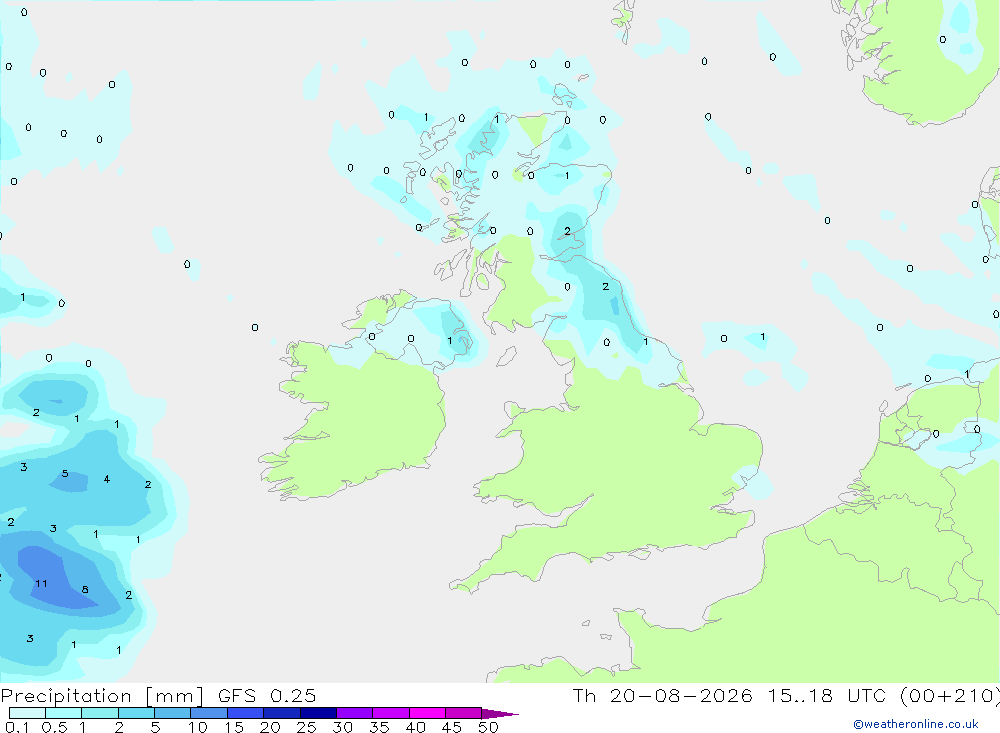Click the "15..18 UTC" time range text
This screenshot has height=733, width=1000.
(827, 695)
